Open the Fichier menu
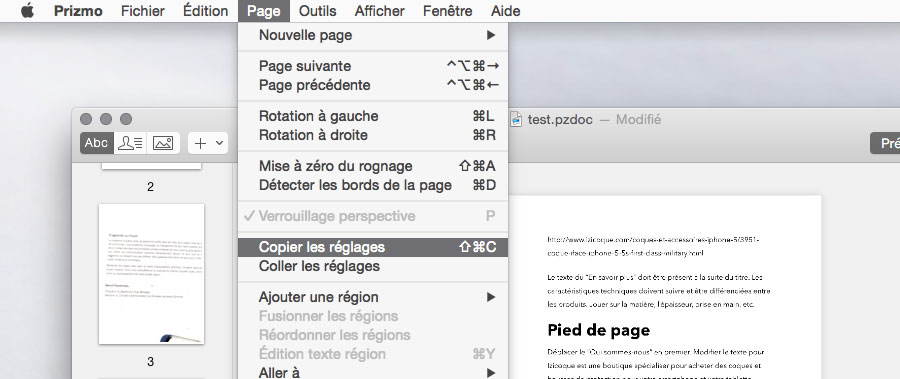900x379 pixels. pyautogui.click(x=142, y=10)
